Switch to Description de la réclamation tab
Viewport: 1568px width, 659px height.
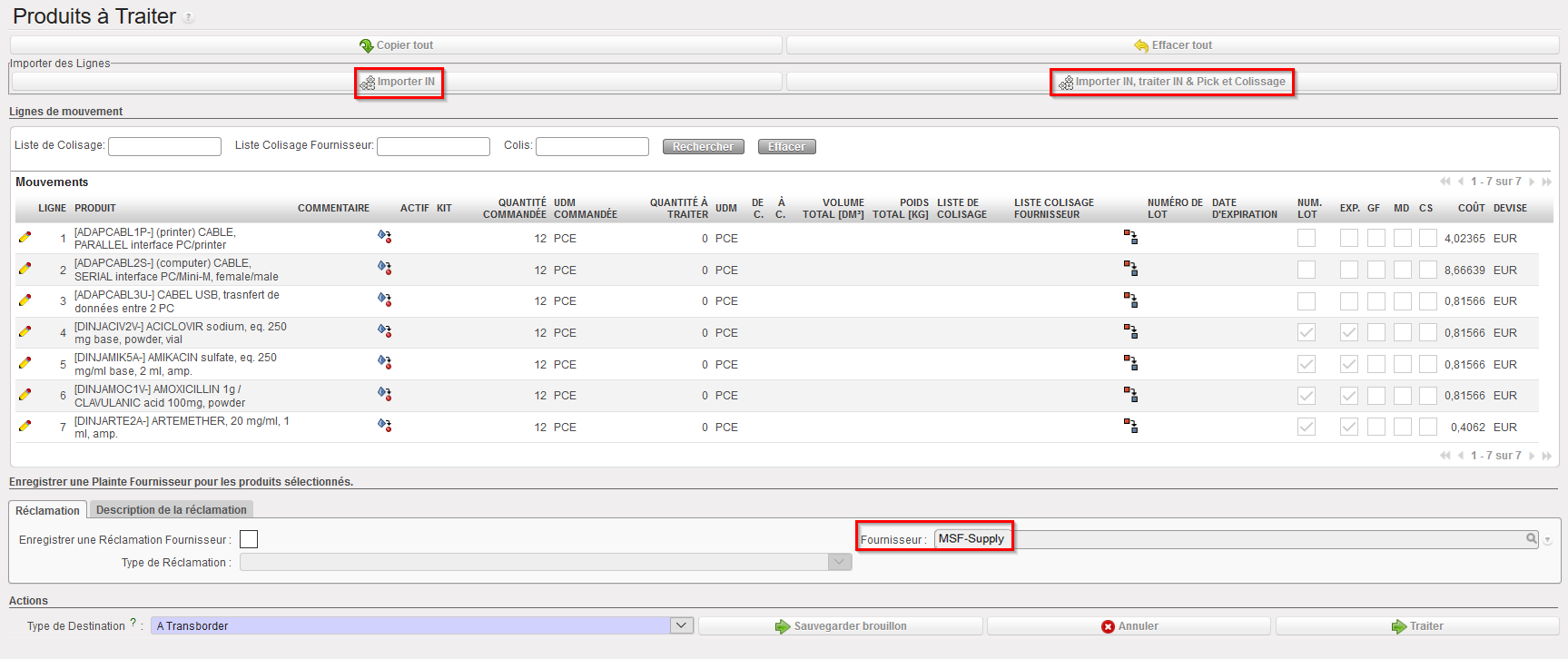(171, 510)
